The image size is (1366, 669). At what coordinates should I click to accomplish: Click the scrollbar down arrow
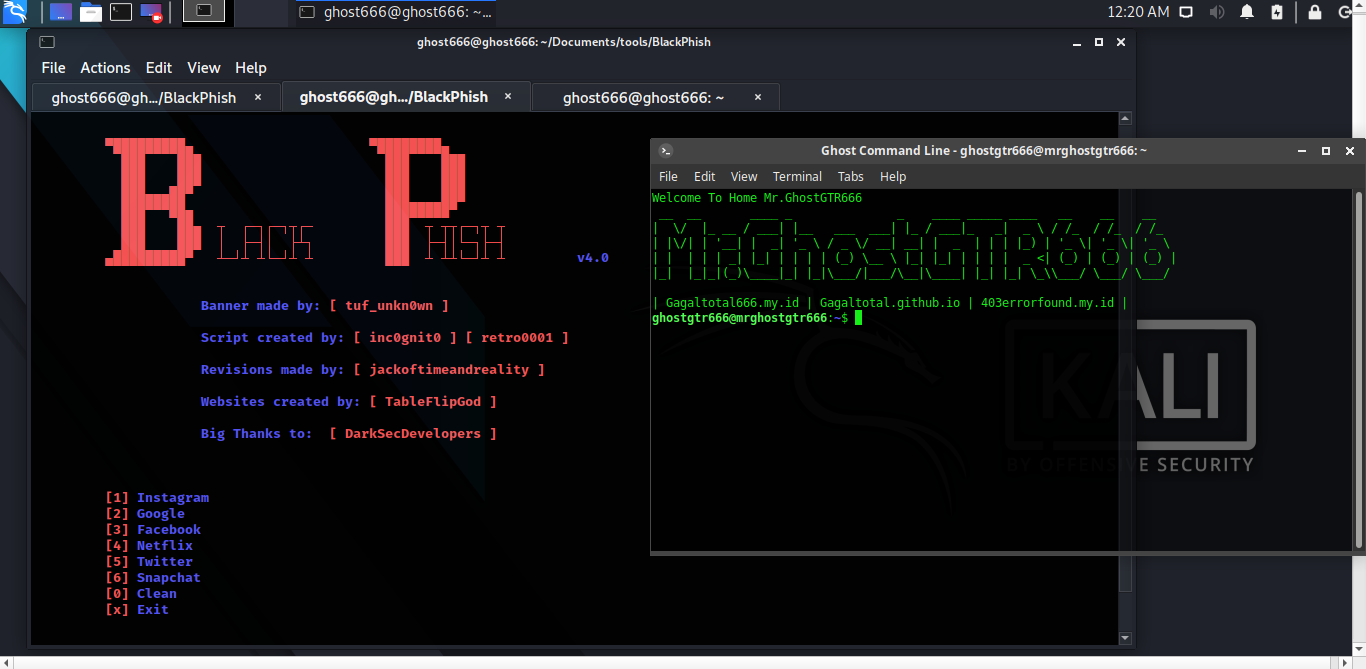pos(1125,637)
